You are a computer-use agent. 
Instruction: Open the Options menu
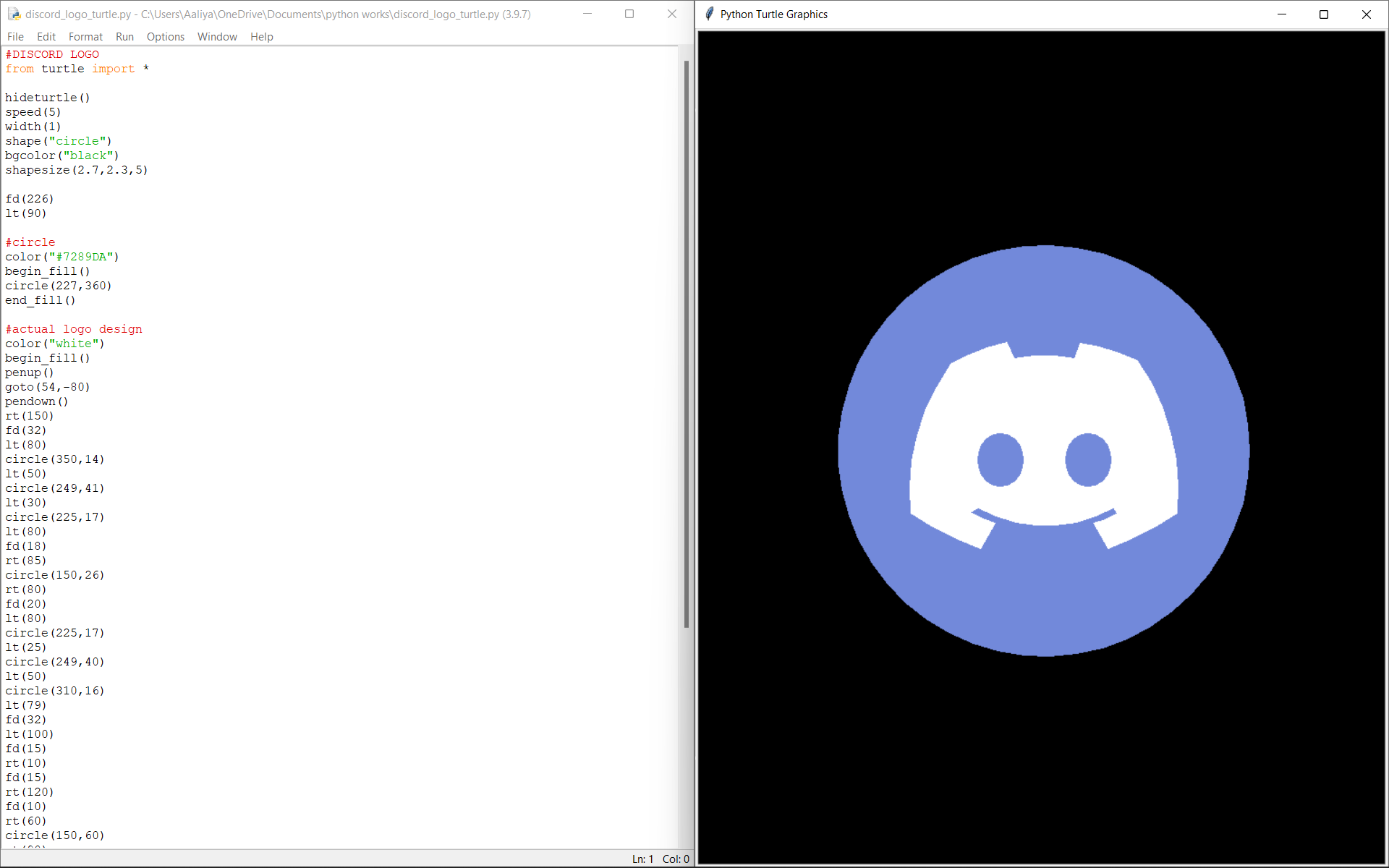166,36
